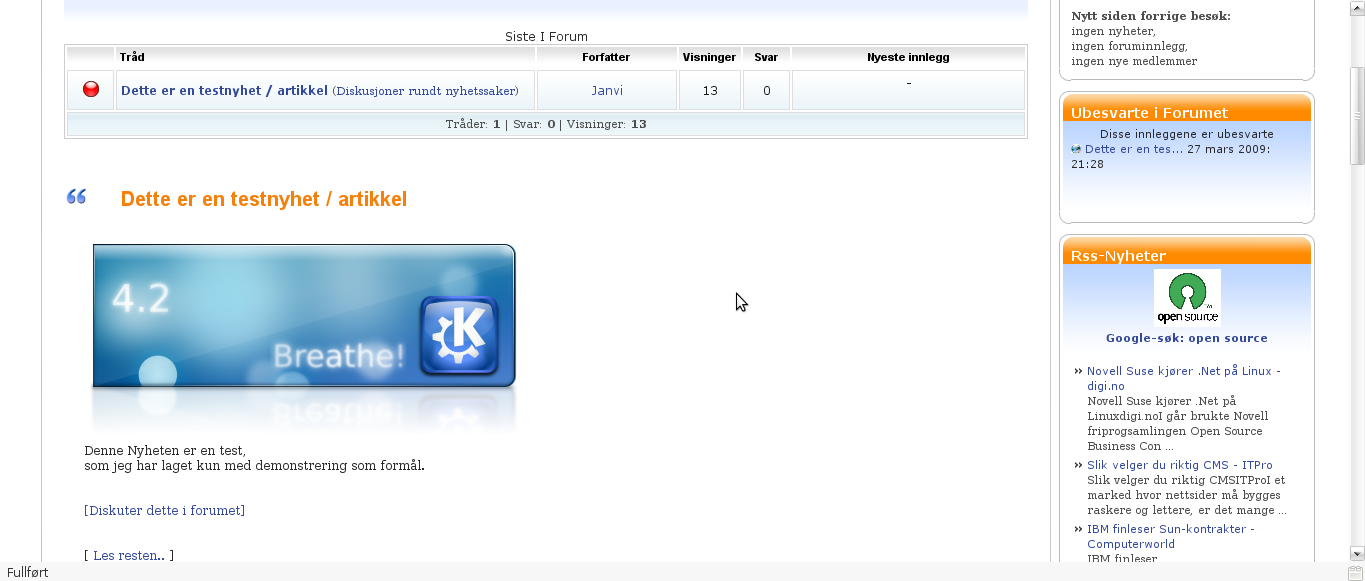Open article heading 'Dette er en testnyhet / artikkel'

point(264,199)
